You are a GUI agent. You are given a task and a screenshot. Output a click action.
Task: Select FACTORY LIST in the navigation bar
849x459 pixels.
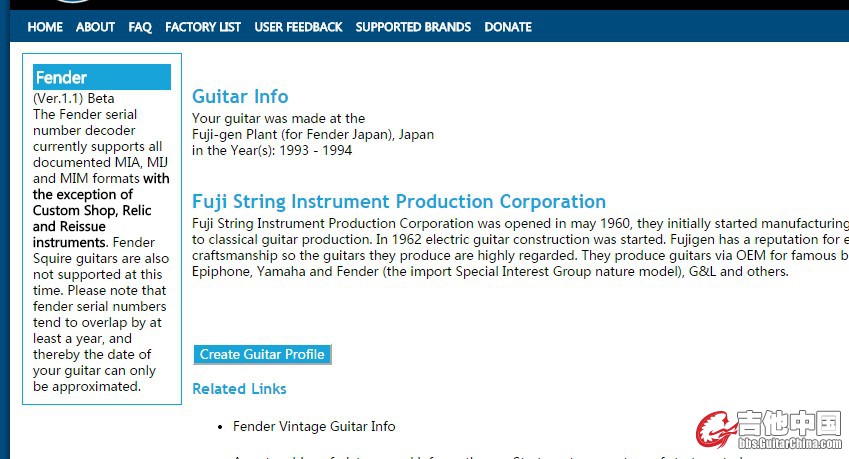click(x=203, y=27)
